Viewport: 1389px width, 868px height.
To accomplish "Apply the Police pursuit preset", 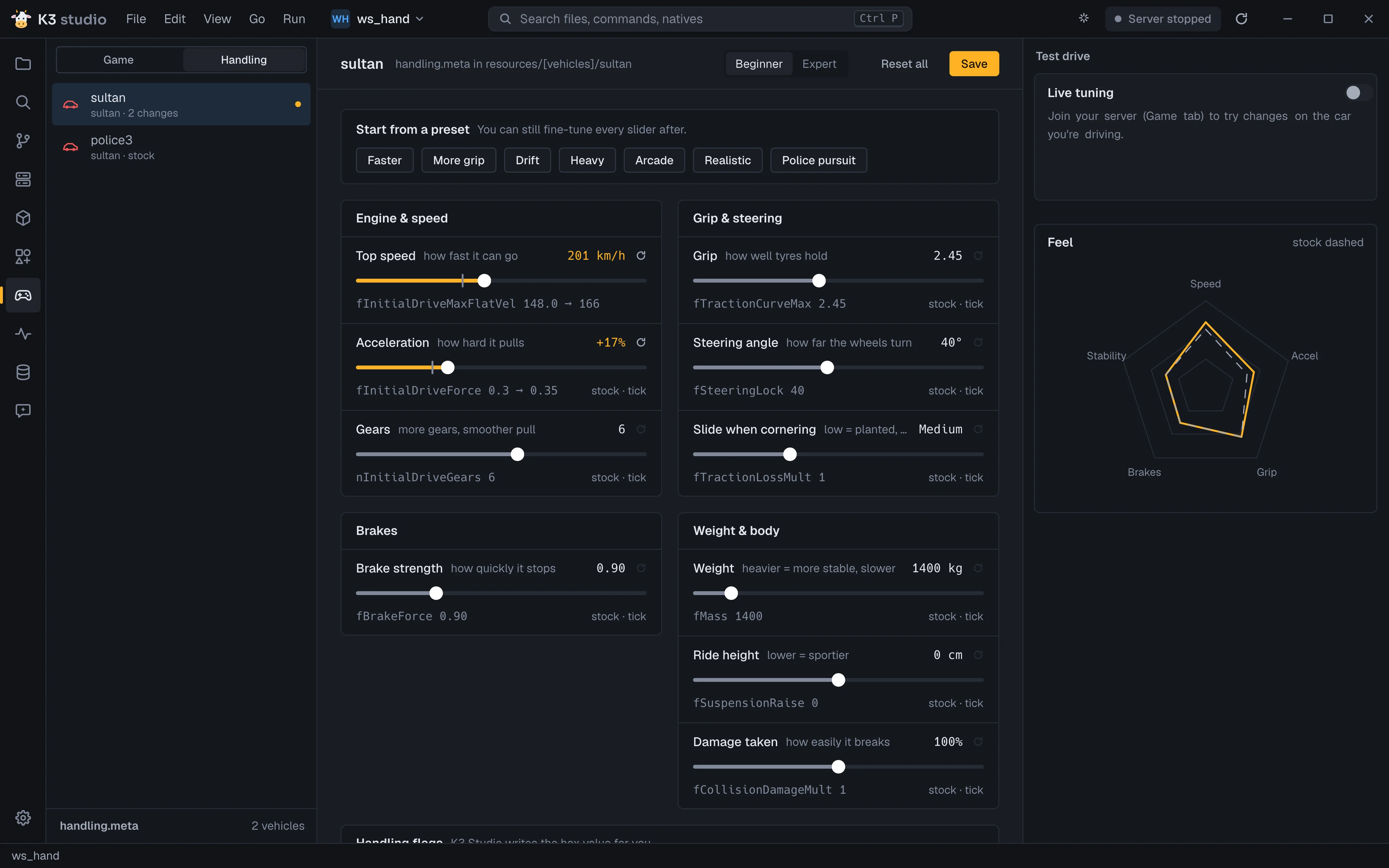I will [x=819, y=160].
